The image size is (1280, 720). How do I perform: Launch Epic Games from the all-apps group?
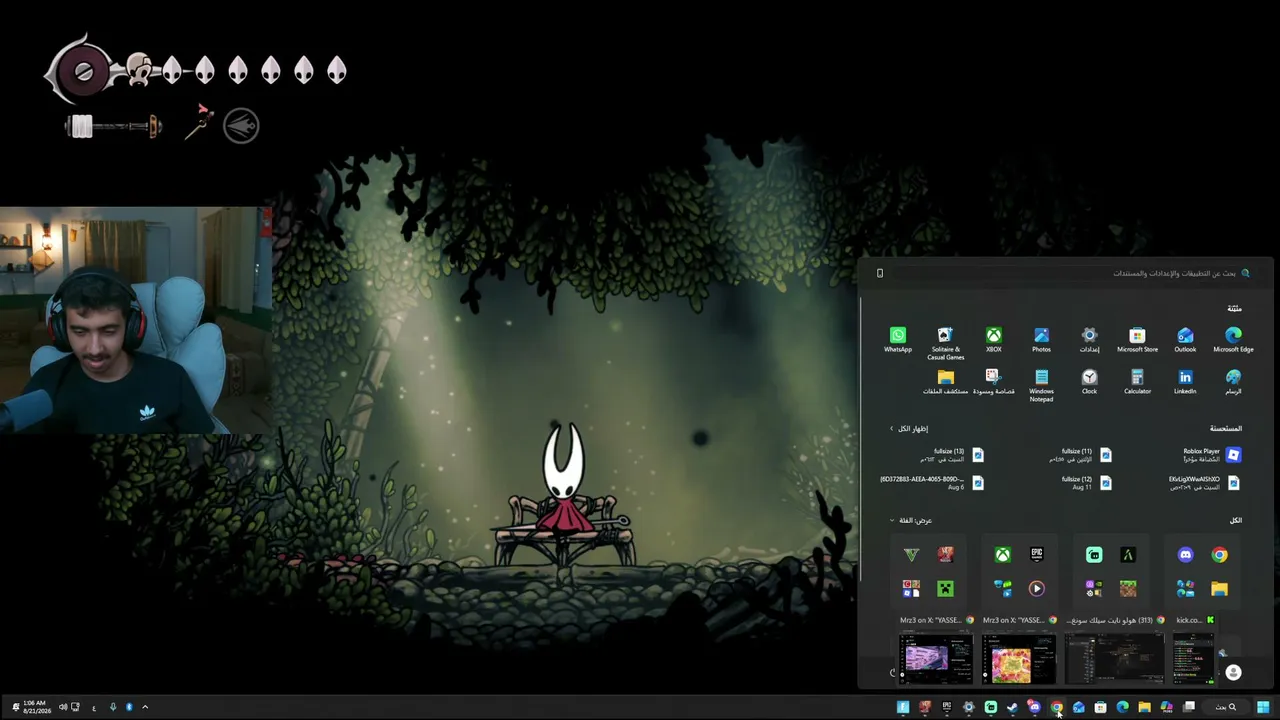click(x=1036, y=555)
